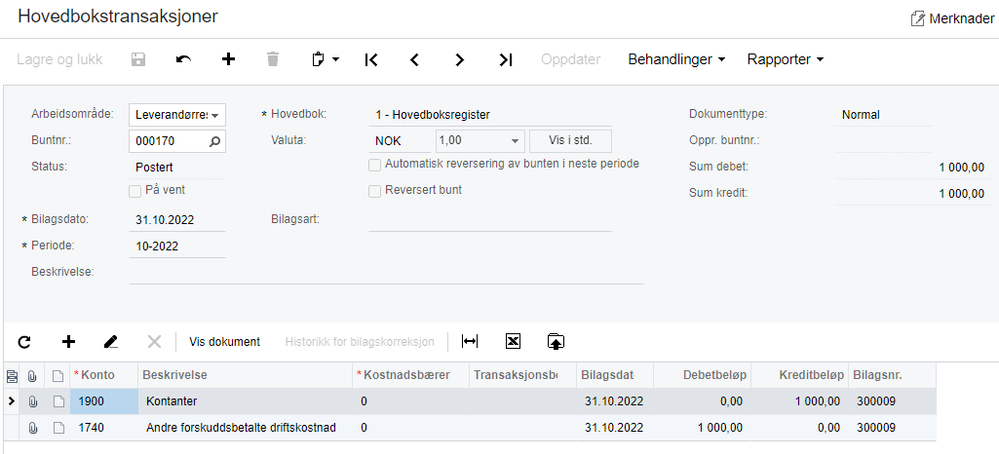This screenshot has height=454, width=999.
Task: Undo changes with the undo arrow
Action: tap(183, 59)
